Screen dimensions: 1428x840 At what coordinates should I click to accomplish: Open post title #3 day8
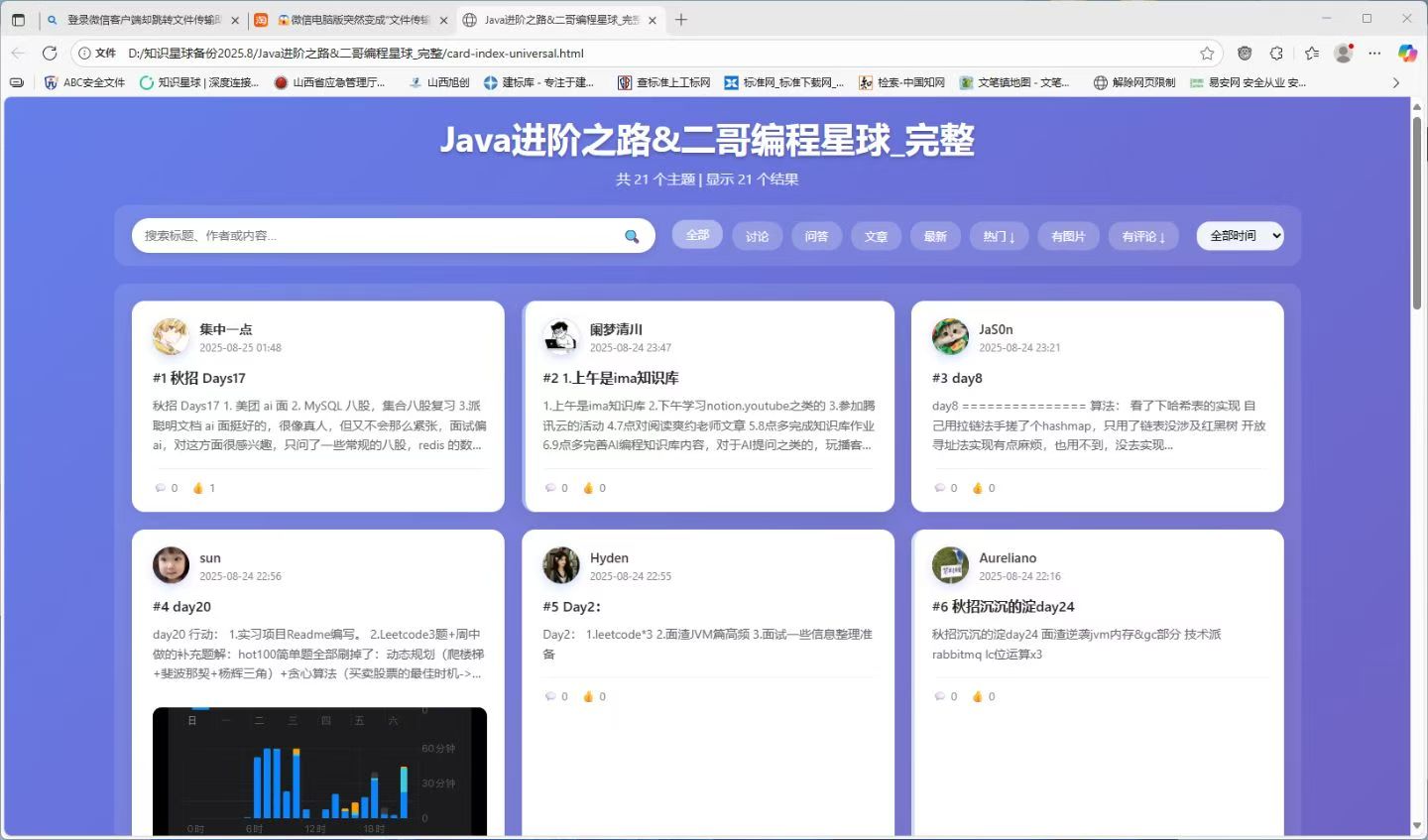[x=957, y=378]
